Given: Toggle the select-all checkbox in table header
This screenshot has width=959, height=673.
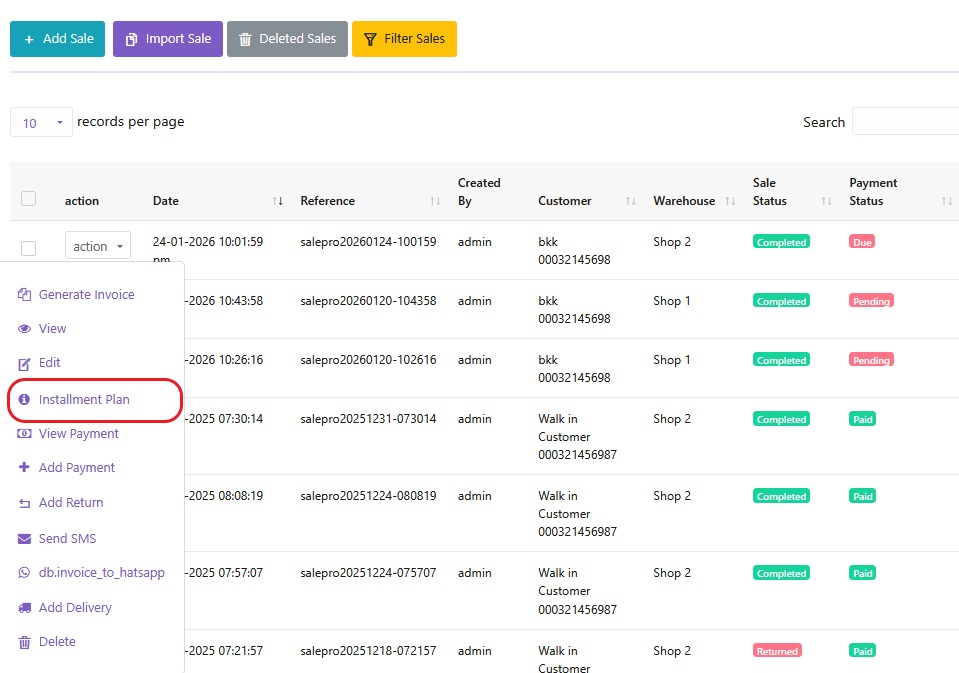Looking at the screenshot, I should pos(29,199).
